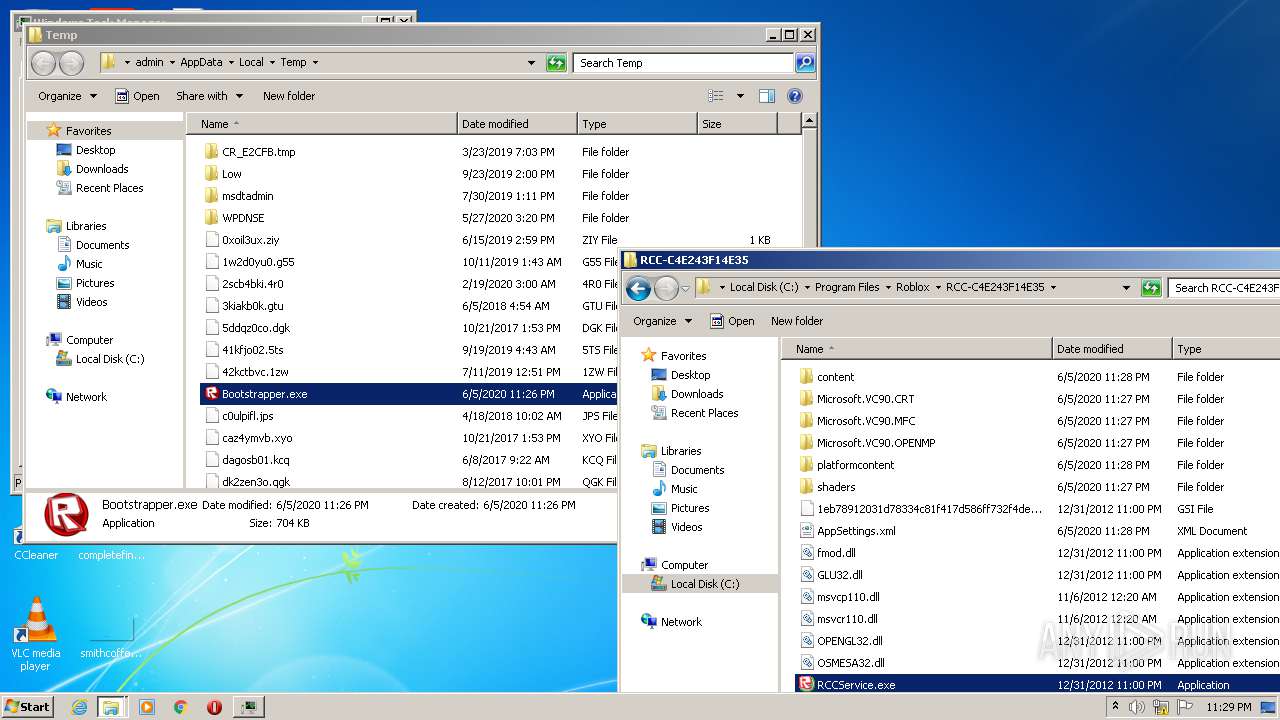Click the taskbar clock showing 11:29 PM
This screenshot has width=1280, height=720.
tap(1229, 707)
